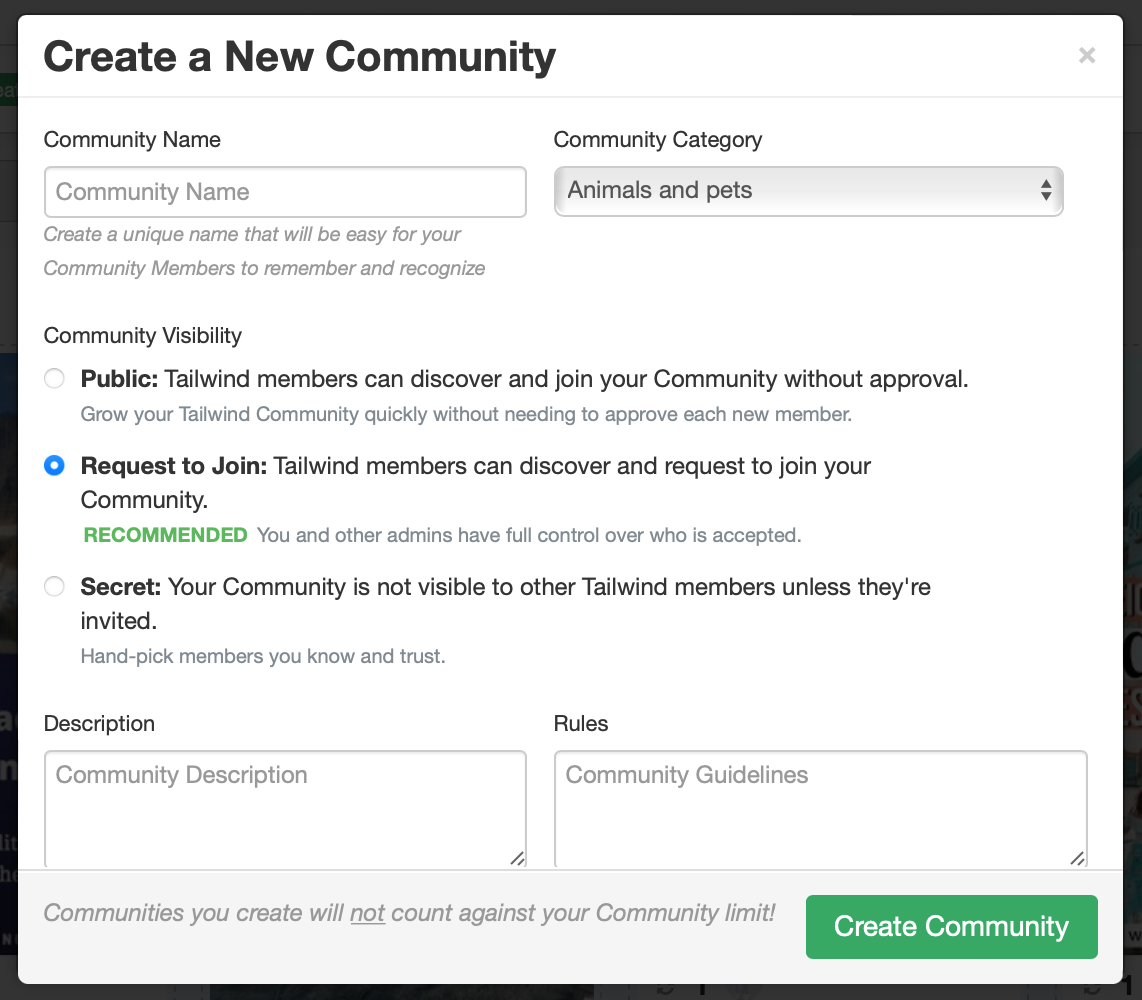The width and height of the screenshot is (1142, 1000).
Task: Select the Public visibility radio button
Action: coord(54,379)
